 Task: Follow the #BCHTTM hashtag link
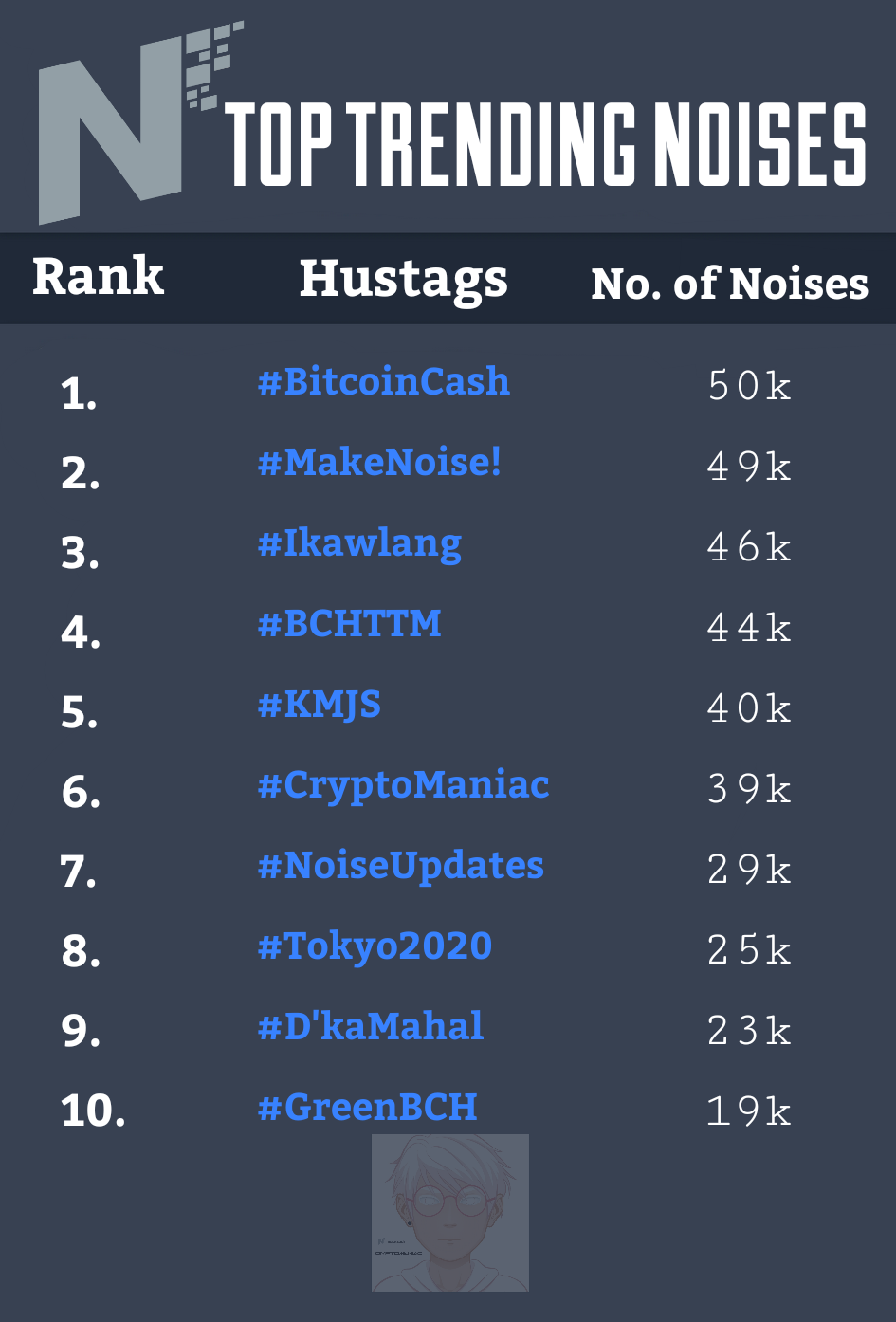350,624
